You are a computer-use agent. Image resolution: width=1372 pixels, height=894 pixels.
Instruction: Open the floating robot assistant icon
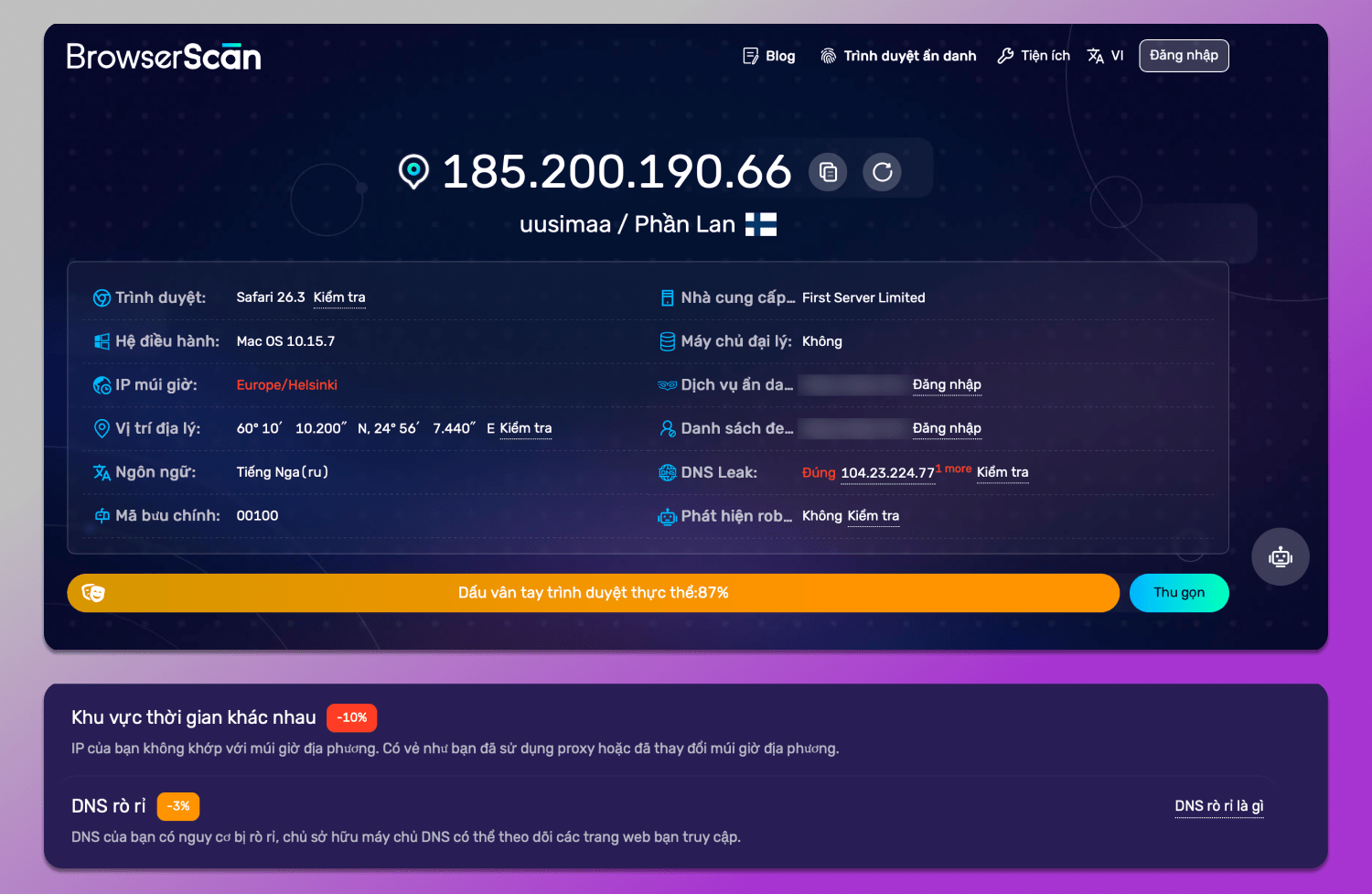click(1280, 556)
